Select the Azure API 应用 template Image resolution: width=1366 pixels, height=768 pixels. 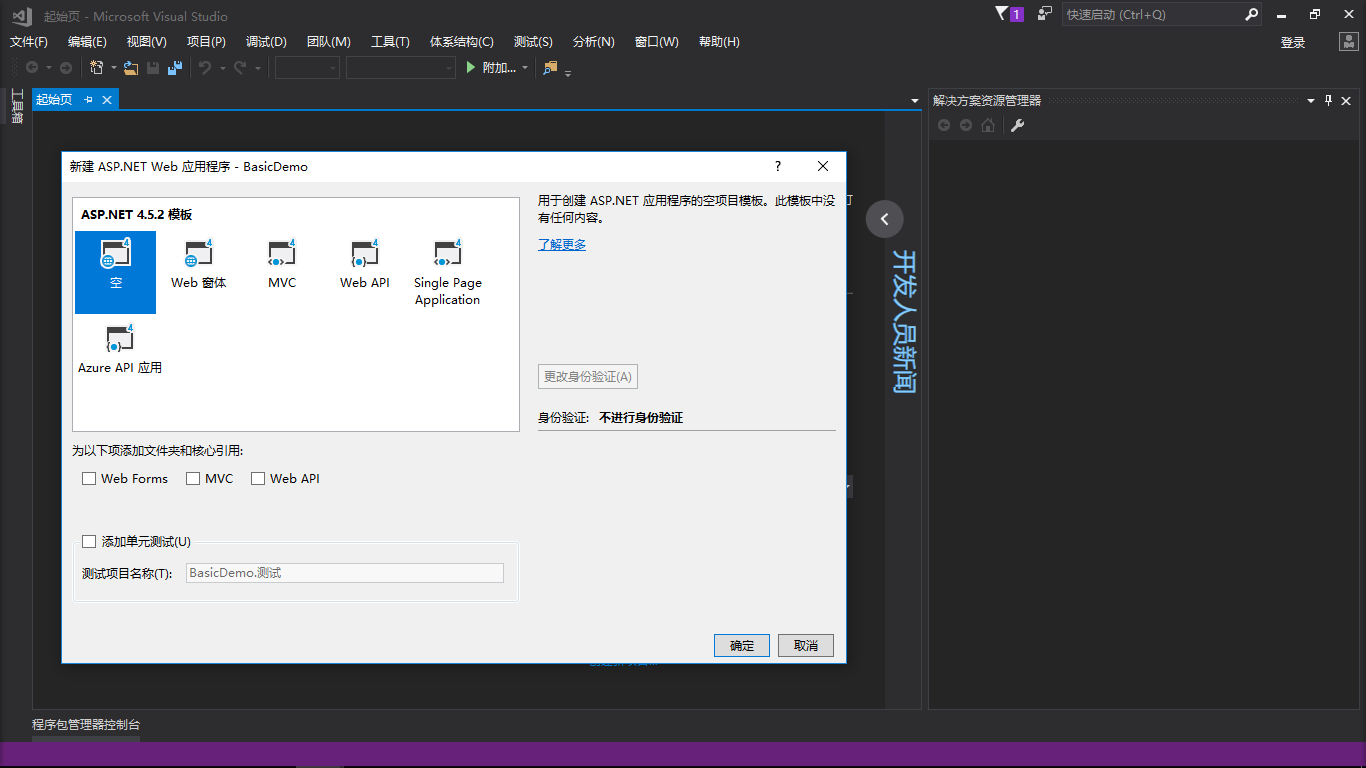coord(120,349)
